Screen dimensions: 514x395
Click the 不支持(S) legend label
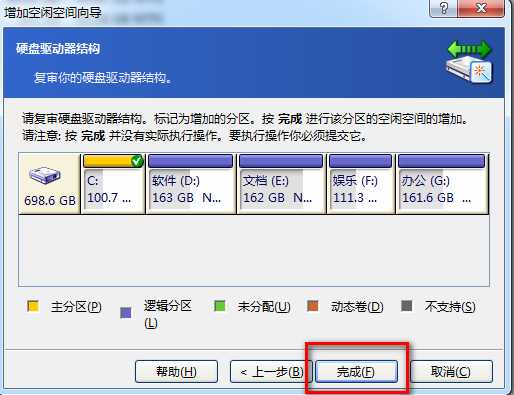[x=450, y=307]
